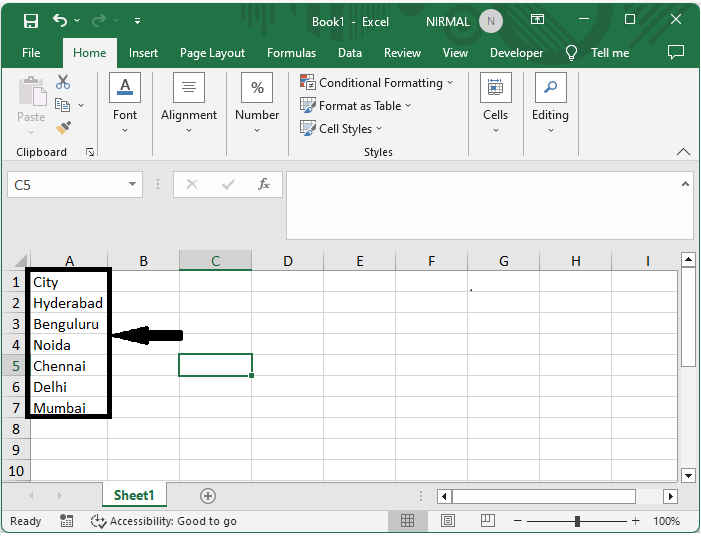This screenshot has width=701, height=536.
Task: Switch to the View tab
Action: (455, 53)
